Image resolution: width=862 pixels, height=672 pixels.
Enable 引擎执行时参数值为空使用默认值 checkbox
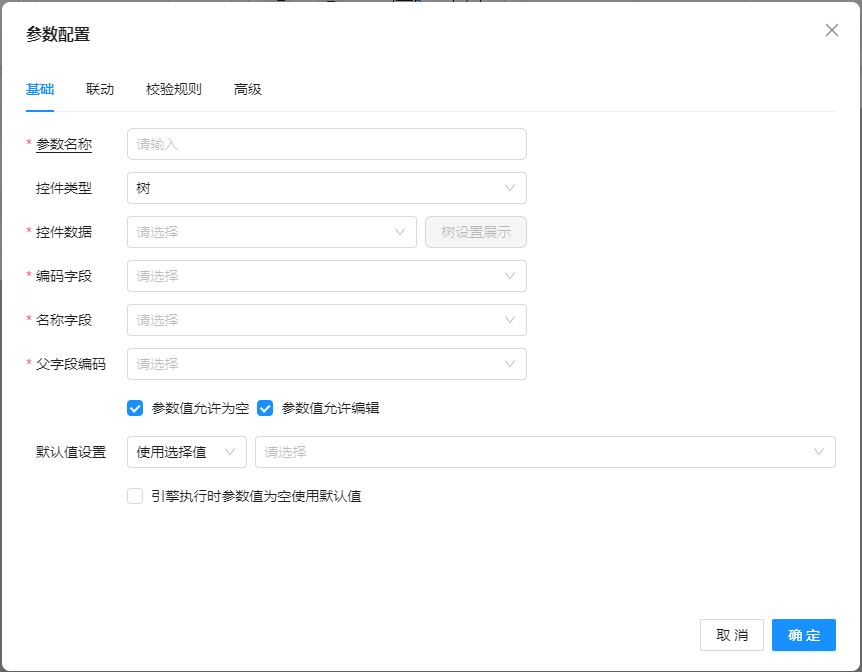(x=136, y=496)
